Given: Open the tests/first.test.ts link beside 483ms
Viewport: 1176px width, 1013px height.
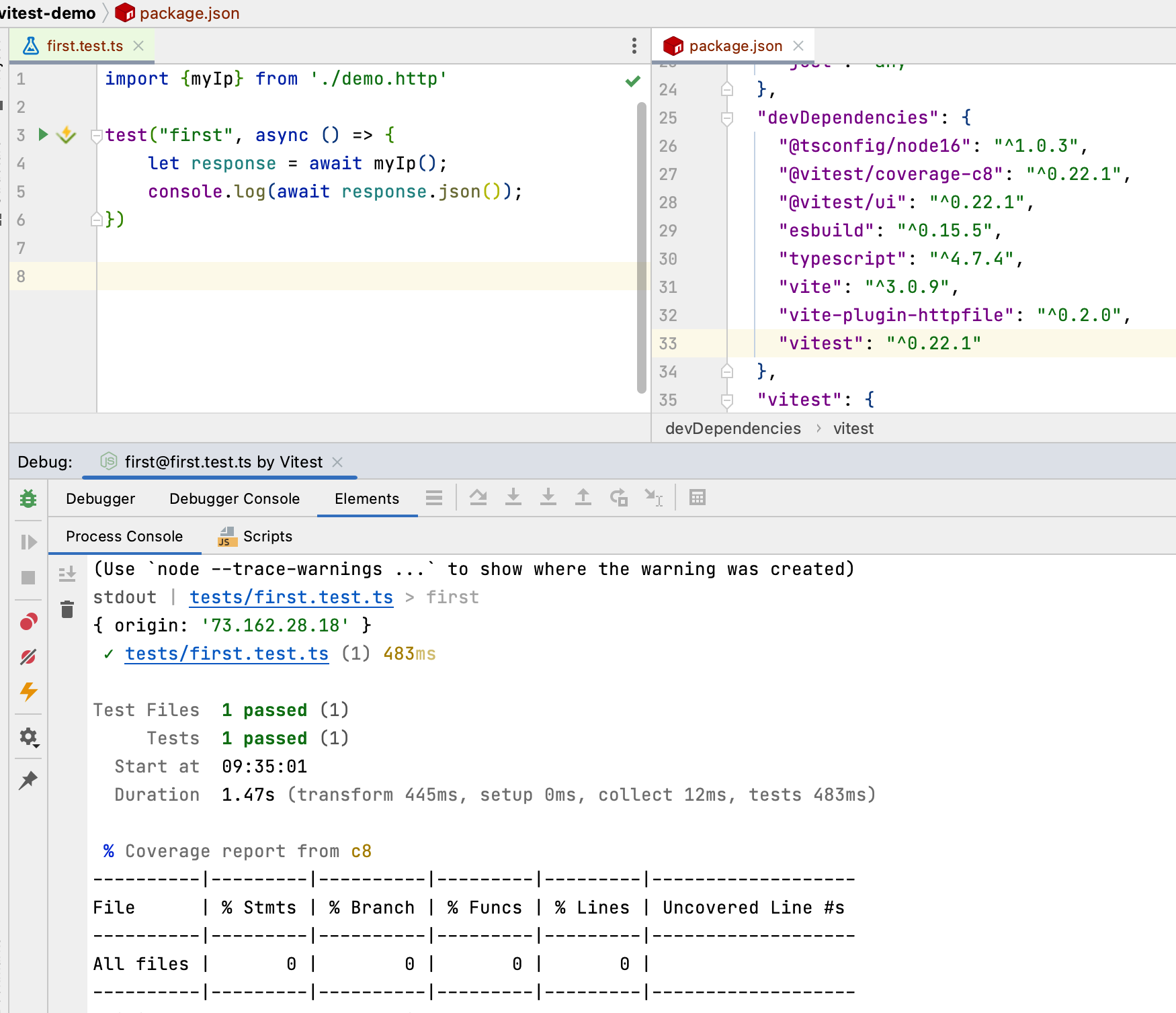Looking at the screenshot, I should 226,654.
